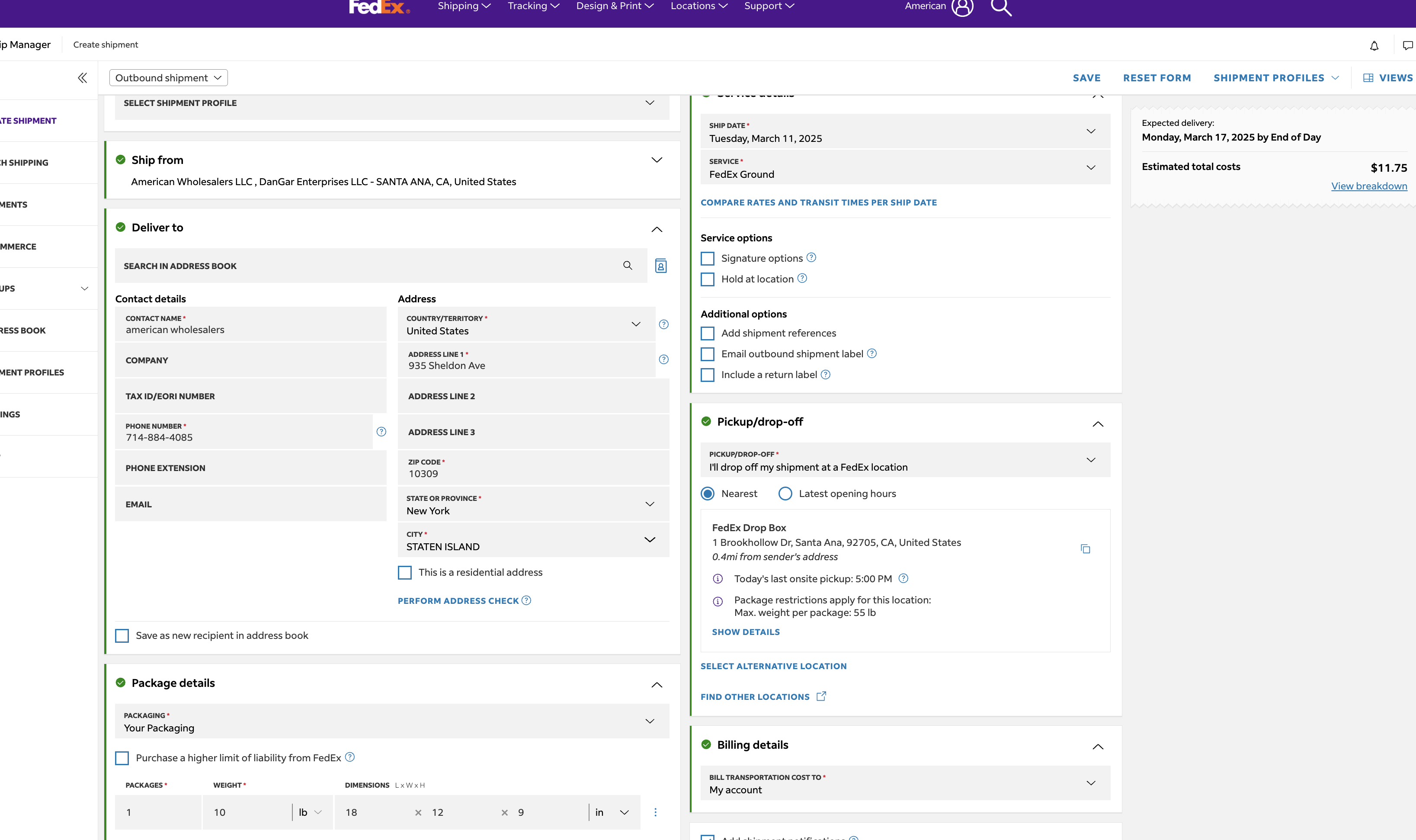Screen dimensions: 1416x840
Task: Click Compare rates and transit times link
Action: [818, 202]
